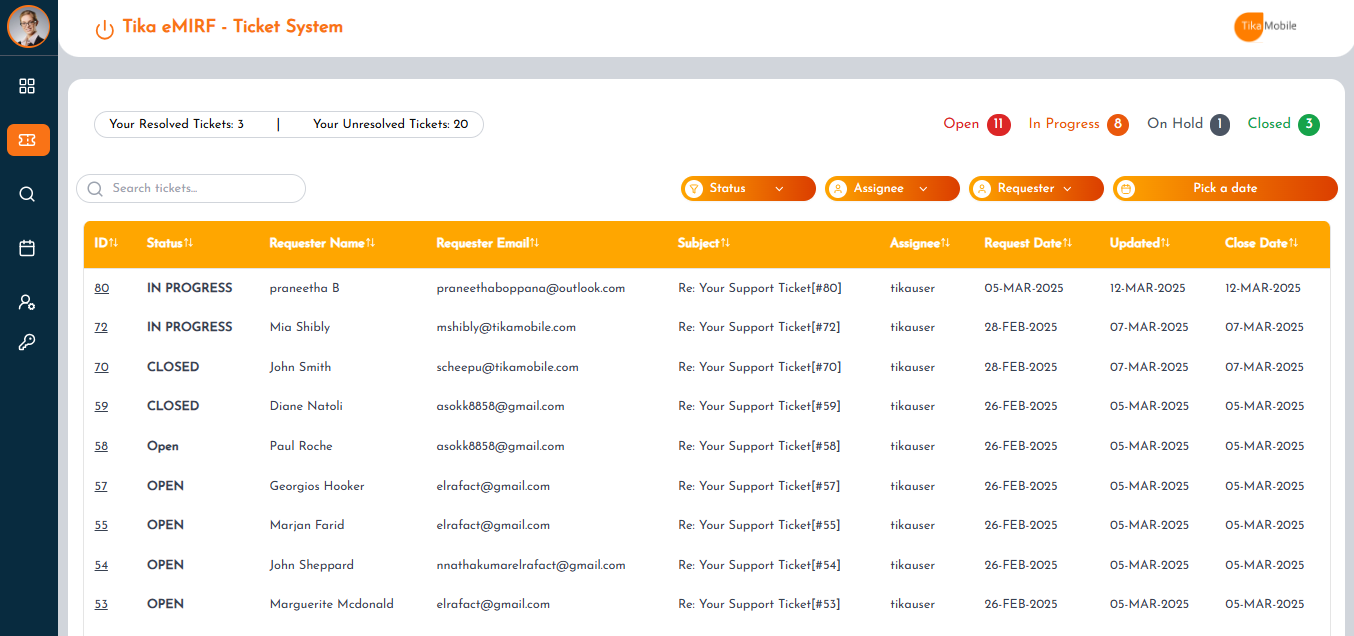Open ticket ID 80 link
The height and width of the screenshot is (636, 1354).
point(102,288)
